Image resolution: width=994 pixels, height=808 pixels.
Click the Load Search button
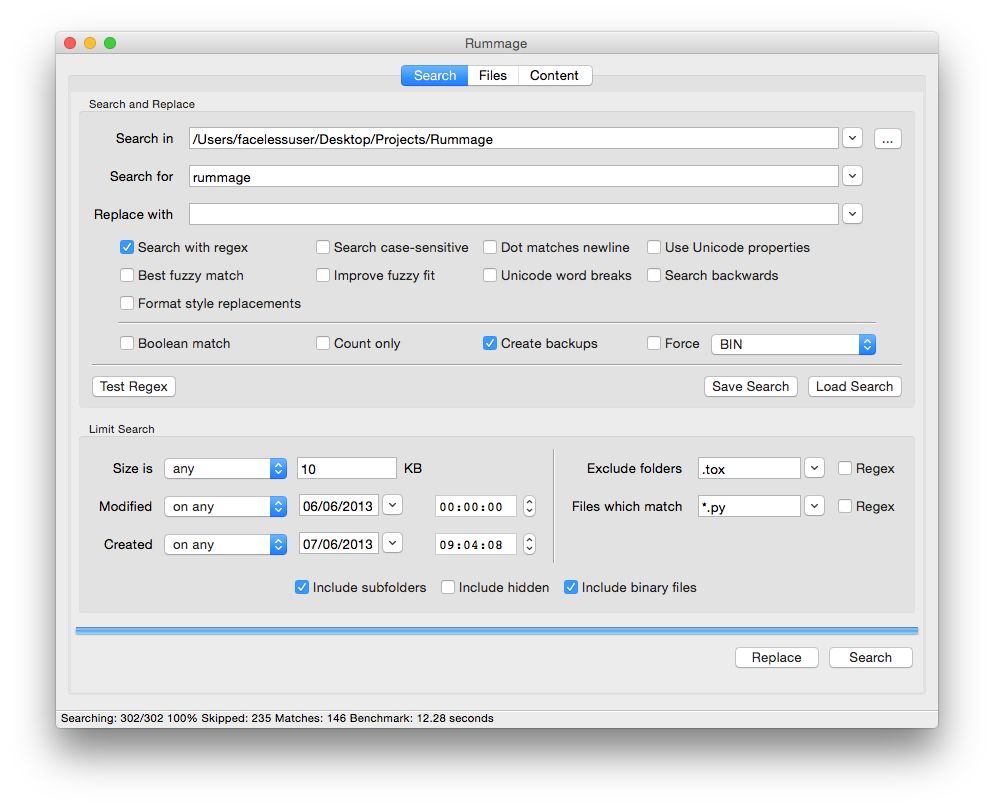tap(854, 386)
